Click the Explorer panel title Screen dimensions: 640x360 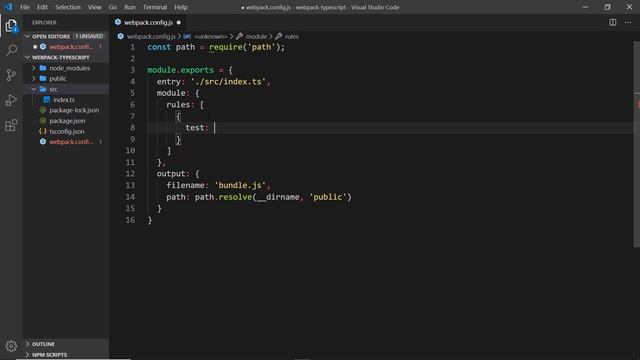44,22
